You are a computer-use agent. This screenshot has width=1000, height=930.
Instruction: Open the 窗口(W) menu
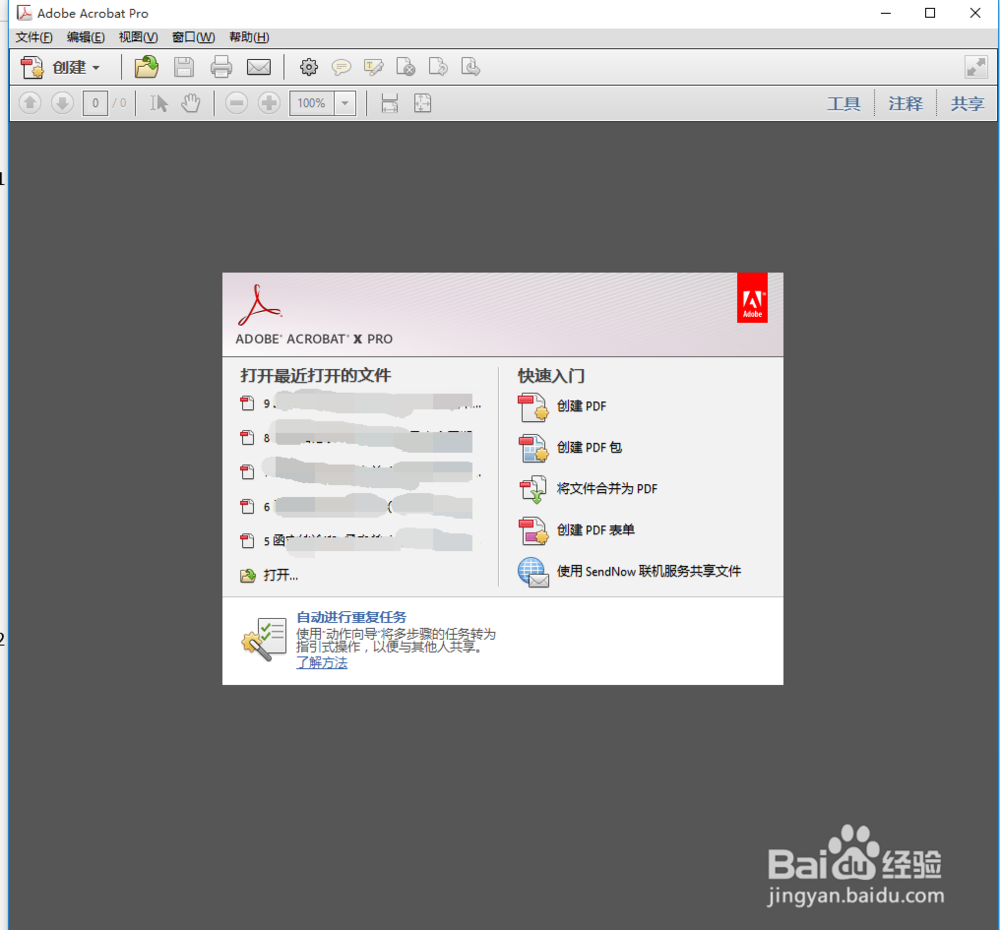[x=193, y=37]
